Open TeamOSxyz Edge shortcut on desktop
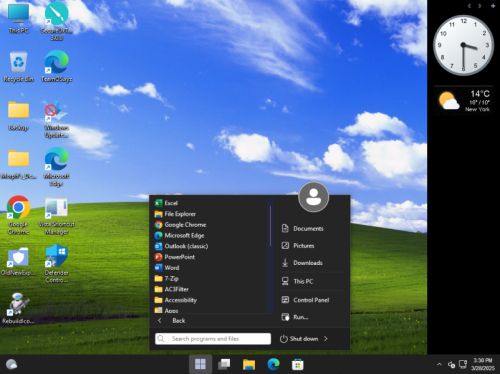Image resolution: width=500 pixels, height=374 pixels. 57,67
